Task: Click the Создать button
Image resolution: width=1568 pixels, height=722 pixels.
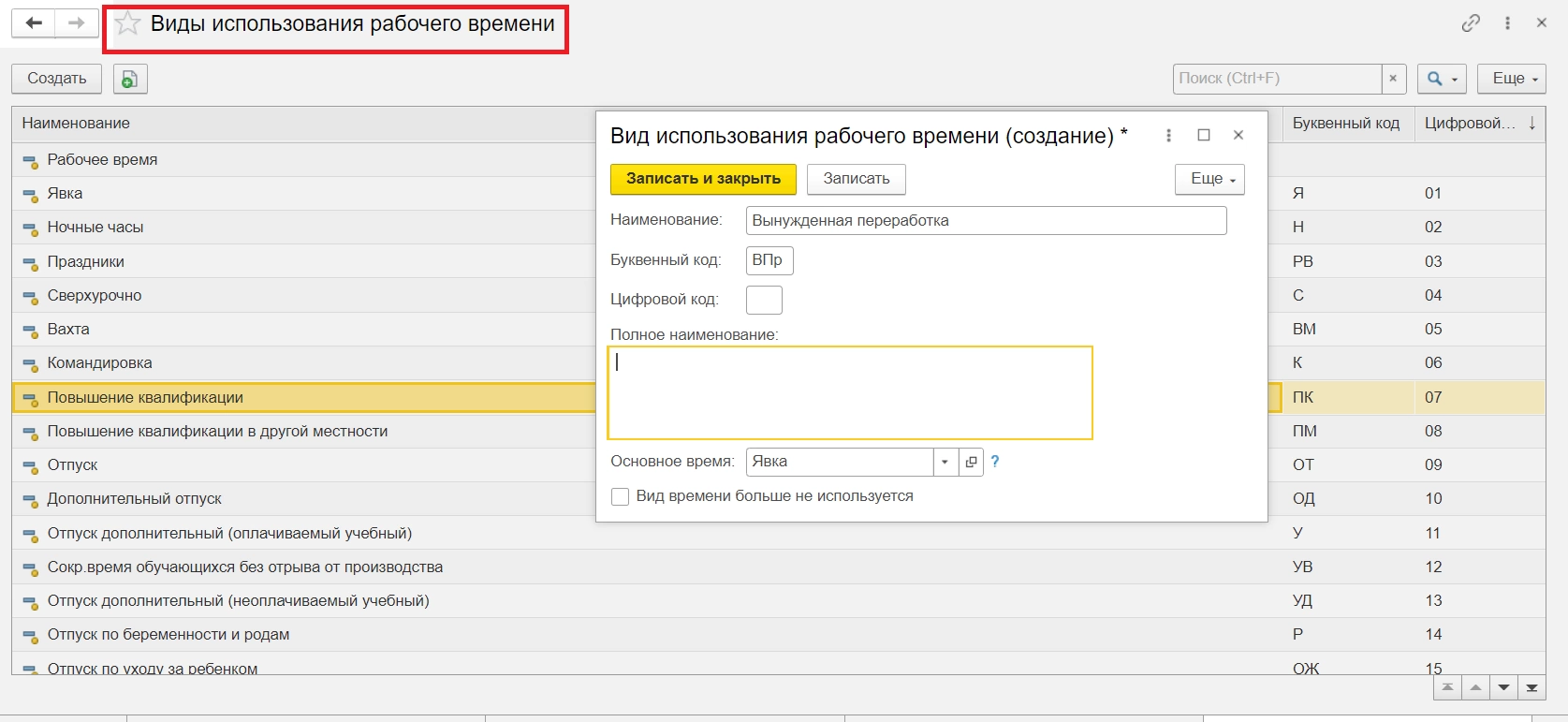Action: point(57,79)
